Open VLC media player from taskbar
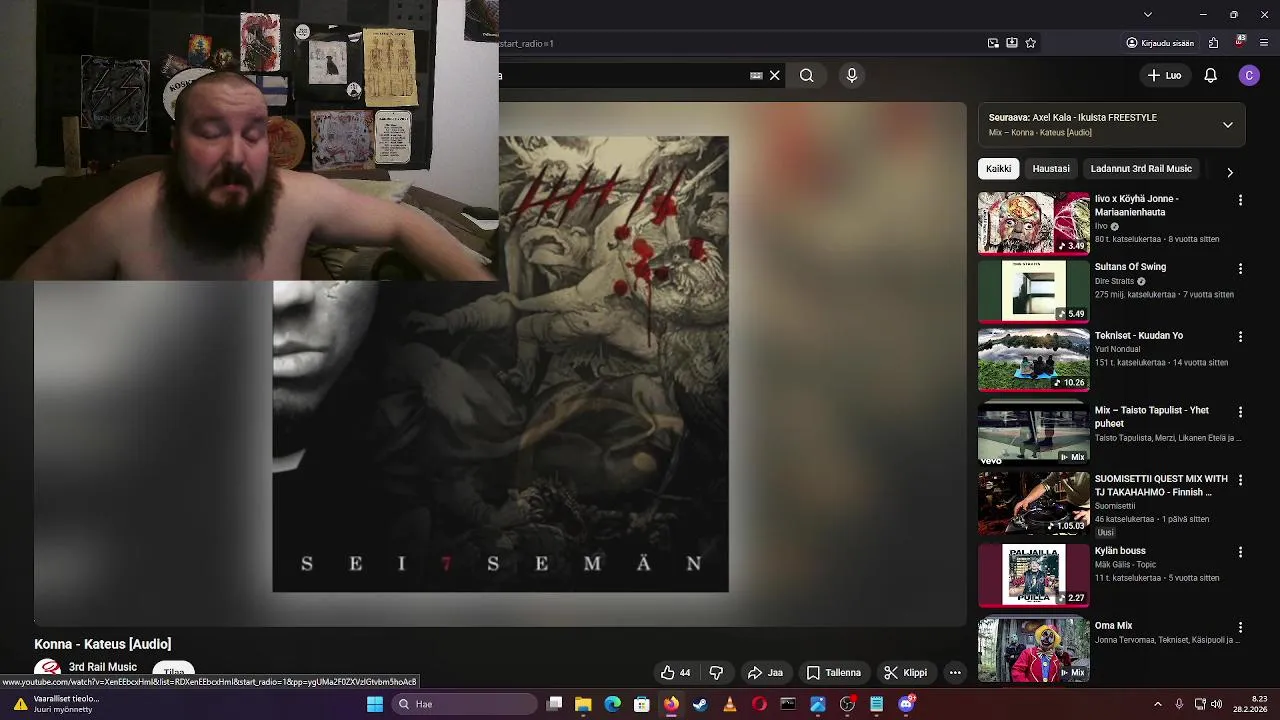Viewport: 1280px width, 720px height. (x=730, y=704)
